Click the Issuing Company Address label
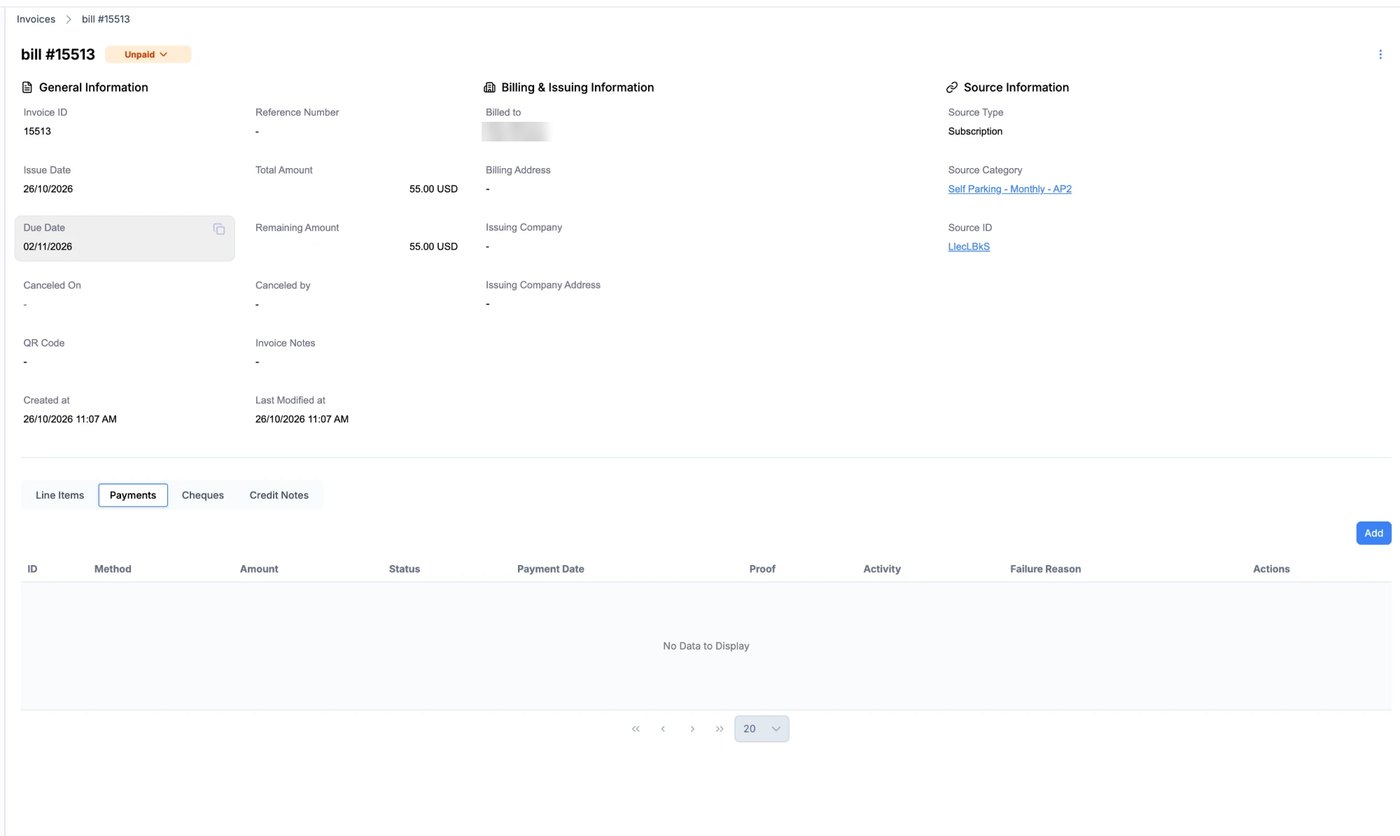This screenshot has width=1400, height=836. (543, 285)
